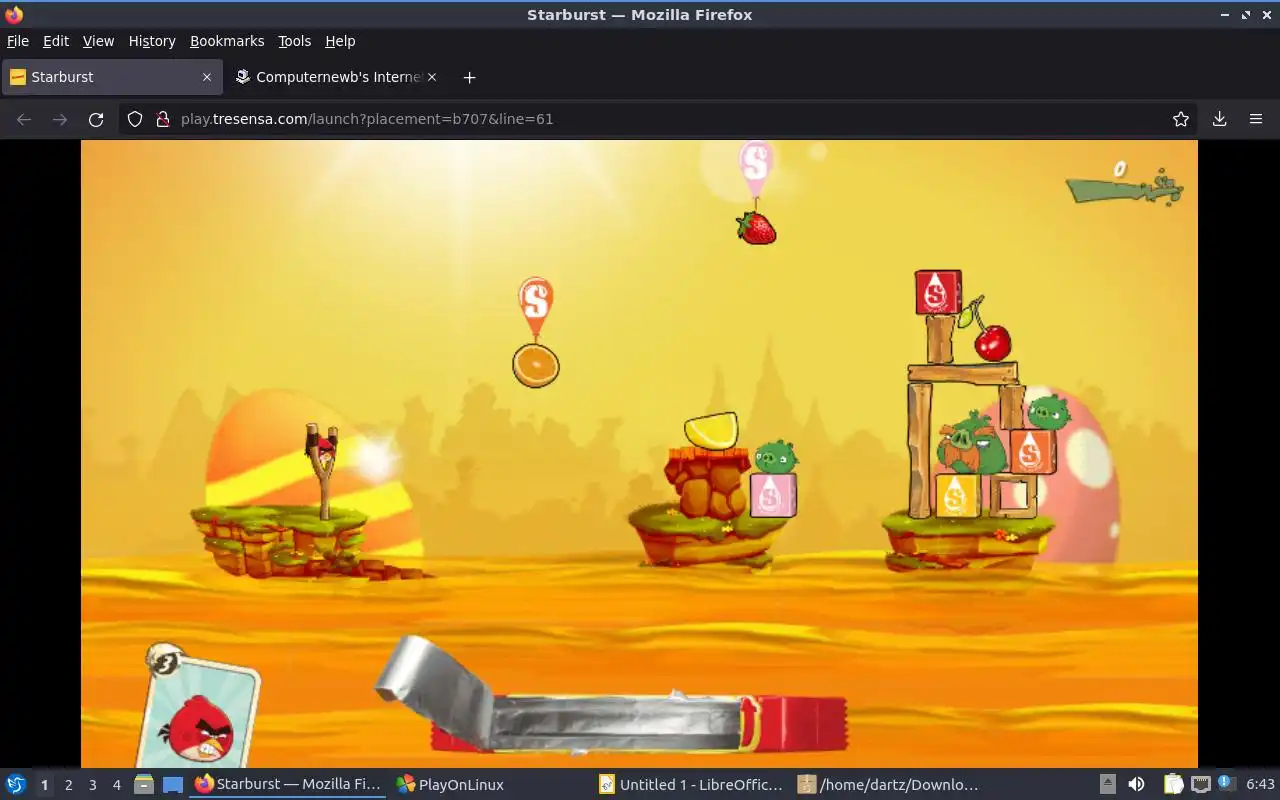Viewport: 1280px width, 800px height.
Task: Click the volume speaker tray icon
Action: (1136, 785)
